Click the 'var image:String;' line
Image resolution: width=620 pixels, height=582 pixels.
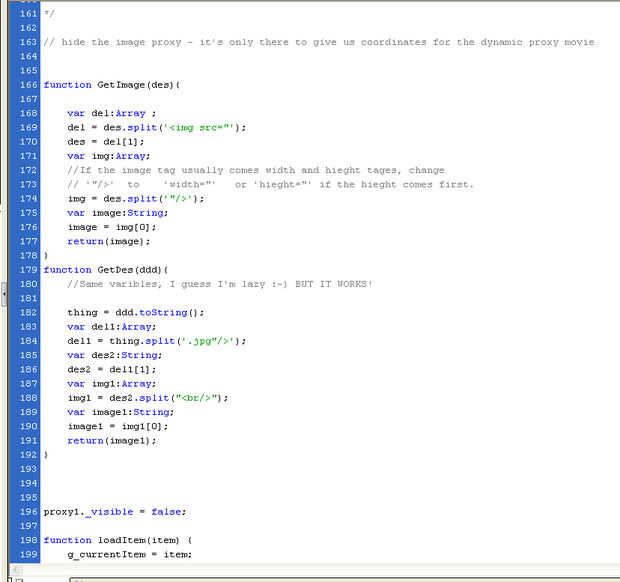coord(117,213)
